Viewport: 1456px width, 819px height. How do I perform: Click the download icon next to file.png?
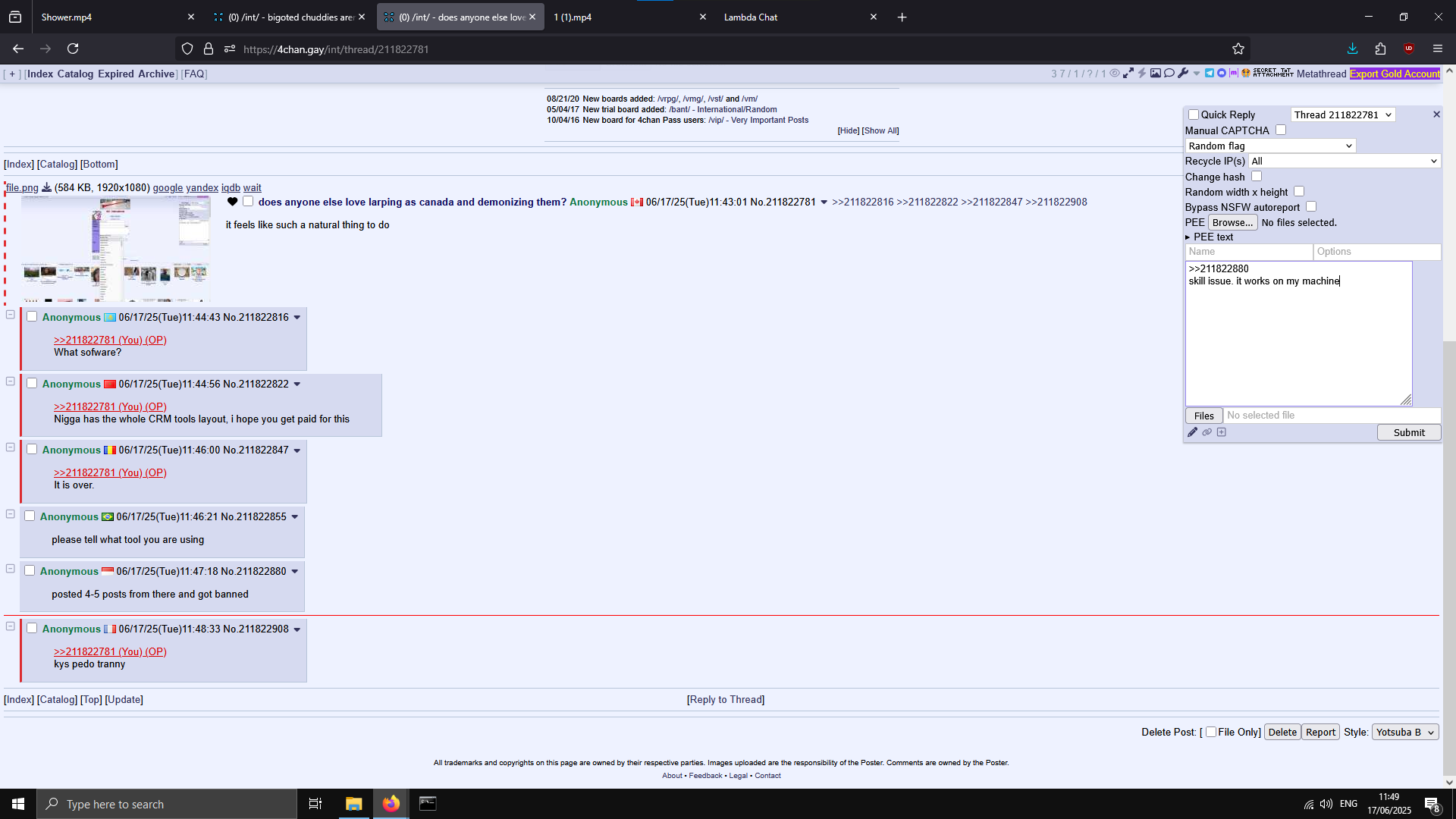(46, 187)
